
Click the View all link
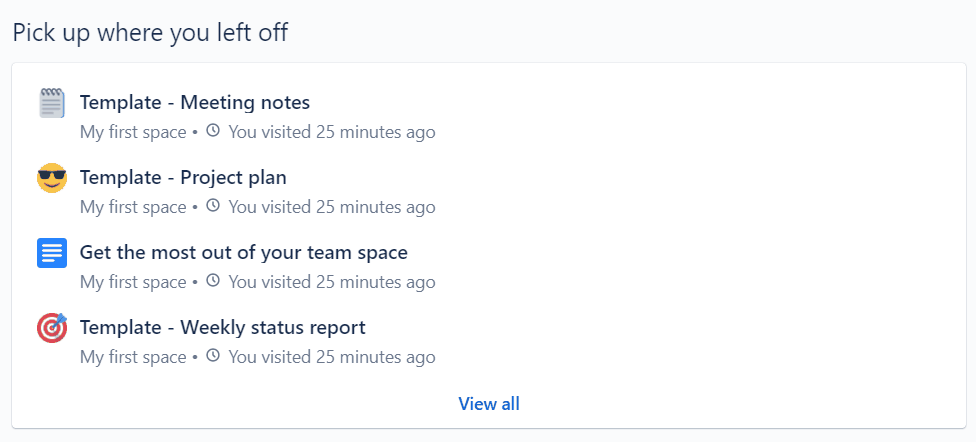click(x=489, y=403)
